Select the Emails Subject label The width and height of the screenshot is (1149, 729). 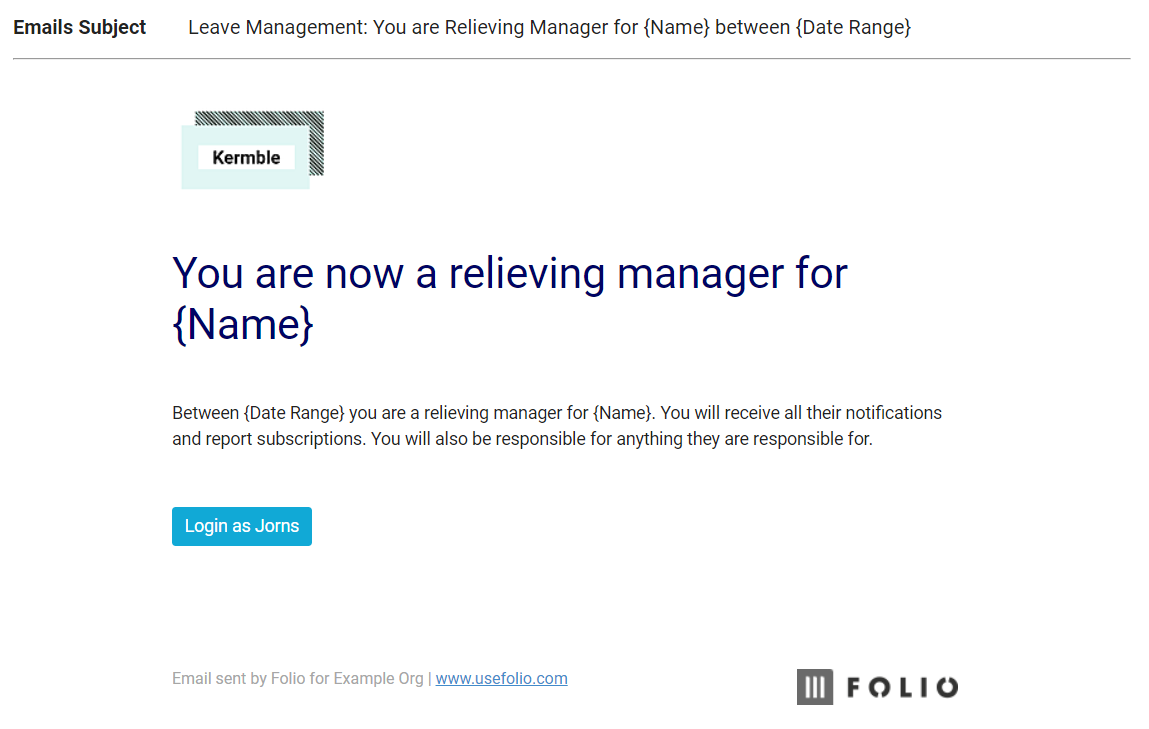pos(80,27)
